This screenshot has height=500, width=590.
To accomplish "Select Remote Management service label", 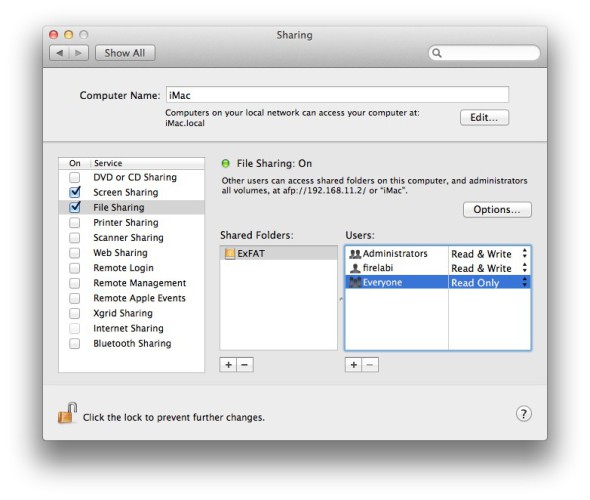I will 140,283.
